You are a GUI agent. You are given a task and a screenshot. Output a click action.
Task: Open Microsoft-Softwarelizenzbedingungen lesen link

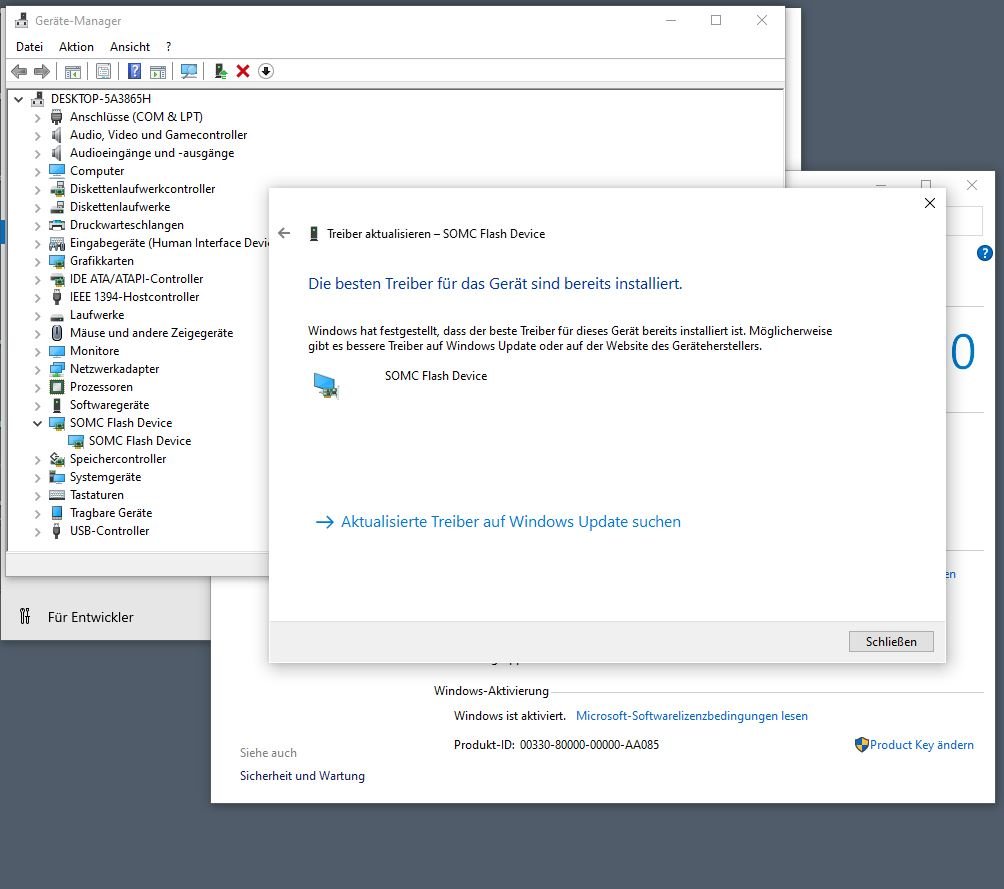[x=692, y=716]
